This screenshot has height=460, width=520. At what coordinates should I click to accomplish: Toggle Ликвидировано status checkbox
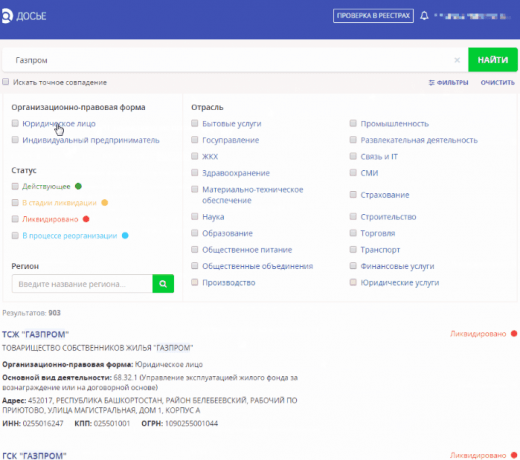15,219
